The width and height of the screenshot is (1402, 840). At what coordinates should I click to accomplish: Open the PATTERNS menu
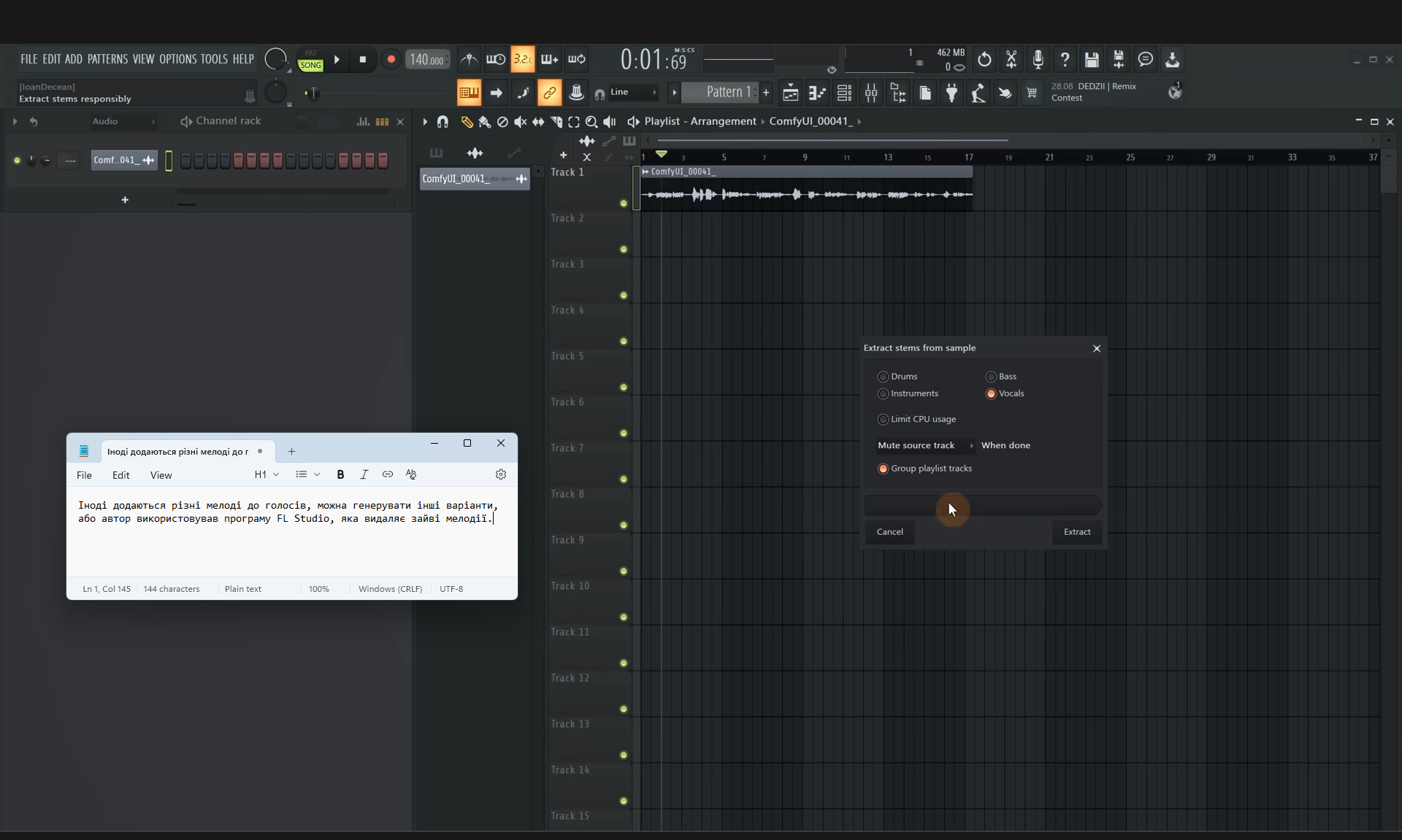click(x=107, y=59)
